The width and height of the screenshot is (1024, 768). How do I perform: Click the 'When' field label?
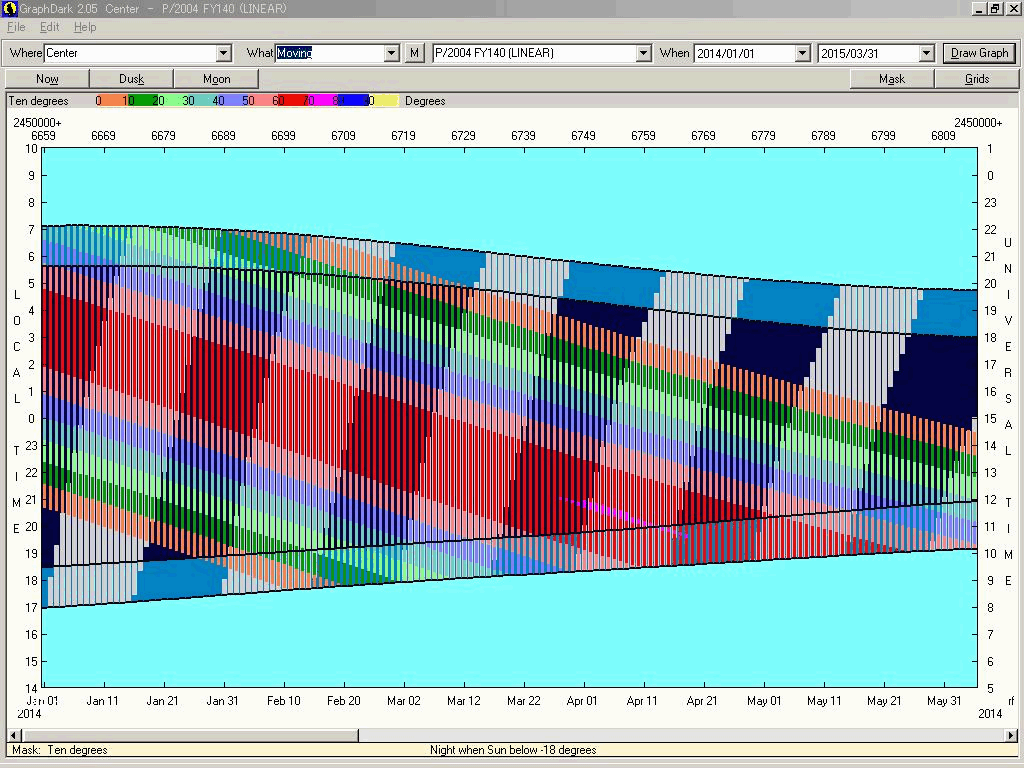pyautogui.click(x=675, y=53)
